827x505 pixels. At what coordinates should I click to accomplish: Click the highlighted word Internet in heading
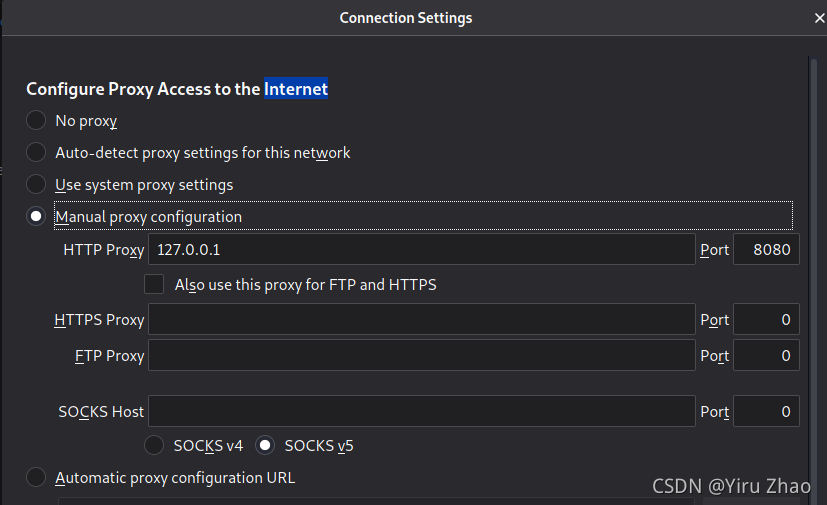pyautogui.click(x=296, y=89)
